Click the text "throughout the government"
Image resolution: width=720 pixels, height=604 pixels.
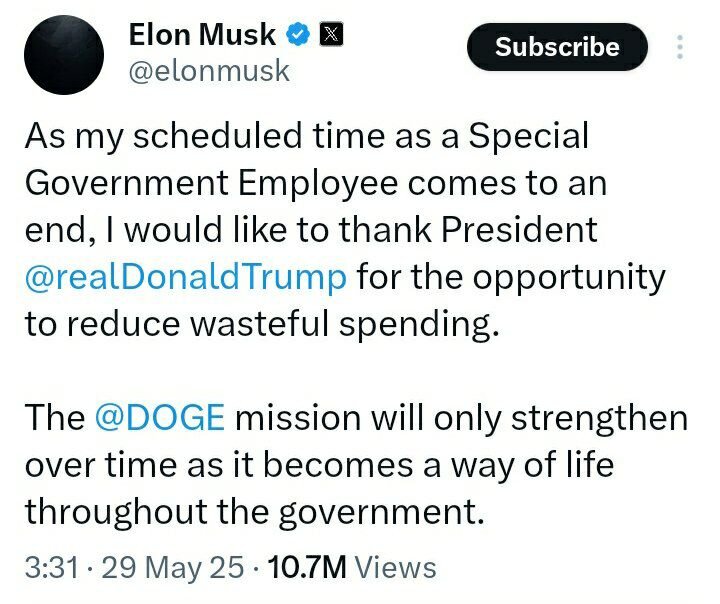254,512
